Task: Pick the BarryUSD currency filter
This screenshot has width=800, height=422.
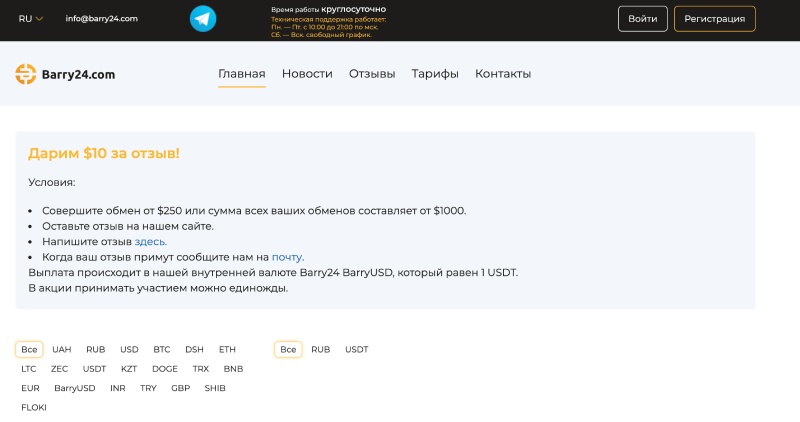Action: (x=75, y=388)
